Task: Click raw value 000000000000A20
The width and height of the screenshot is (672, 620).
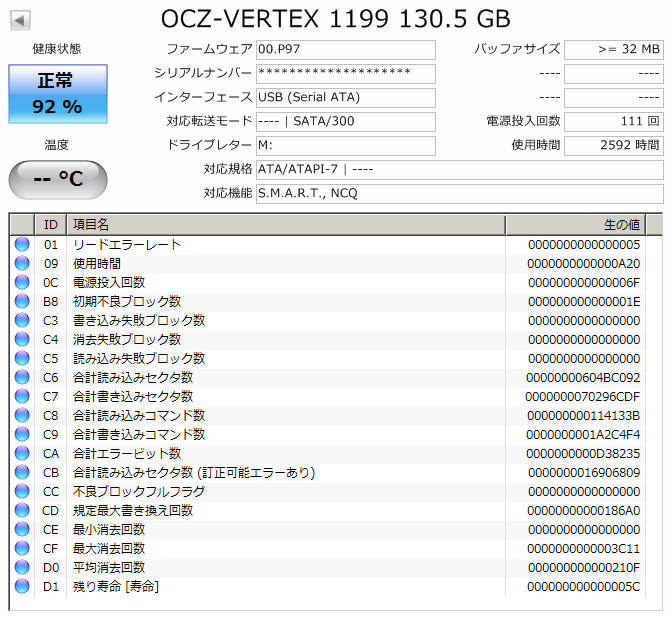Action: [x=584, y=264]
